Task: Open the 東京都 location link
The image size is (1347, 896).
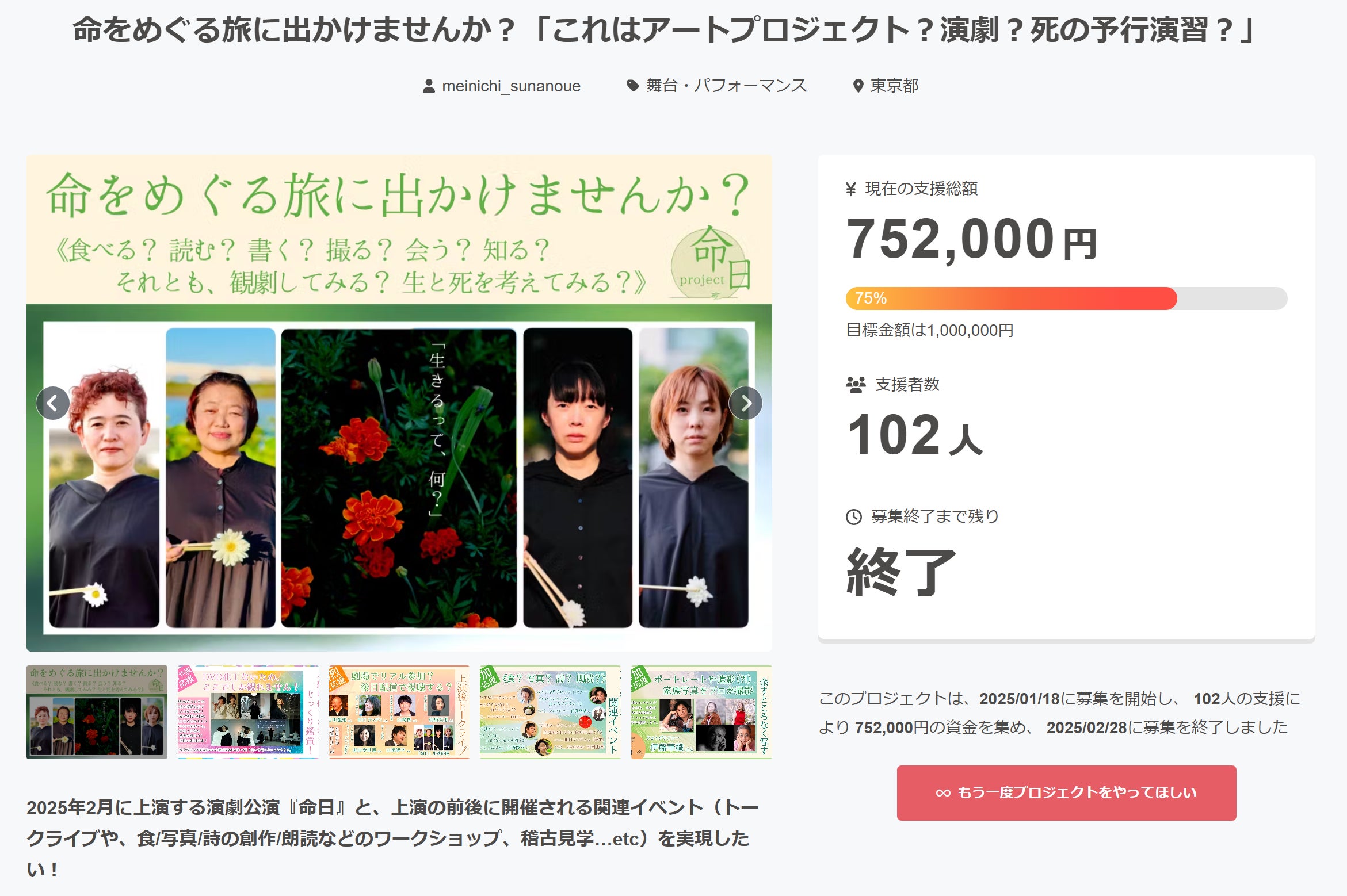Action: coord(894,86)
